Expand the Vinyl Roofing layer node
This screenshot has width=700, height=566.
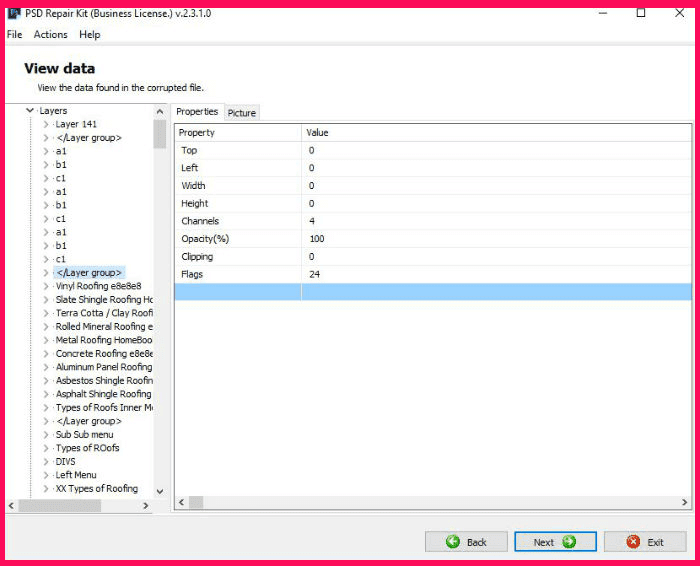point(45,286)
